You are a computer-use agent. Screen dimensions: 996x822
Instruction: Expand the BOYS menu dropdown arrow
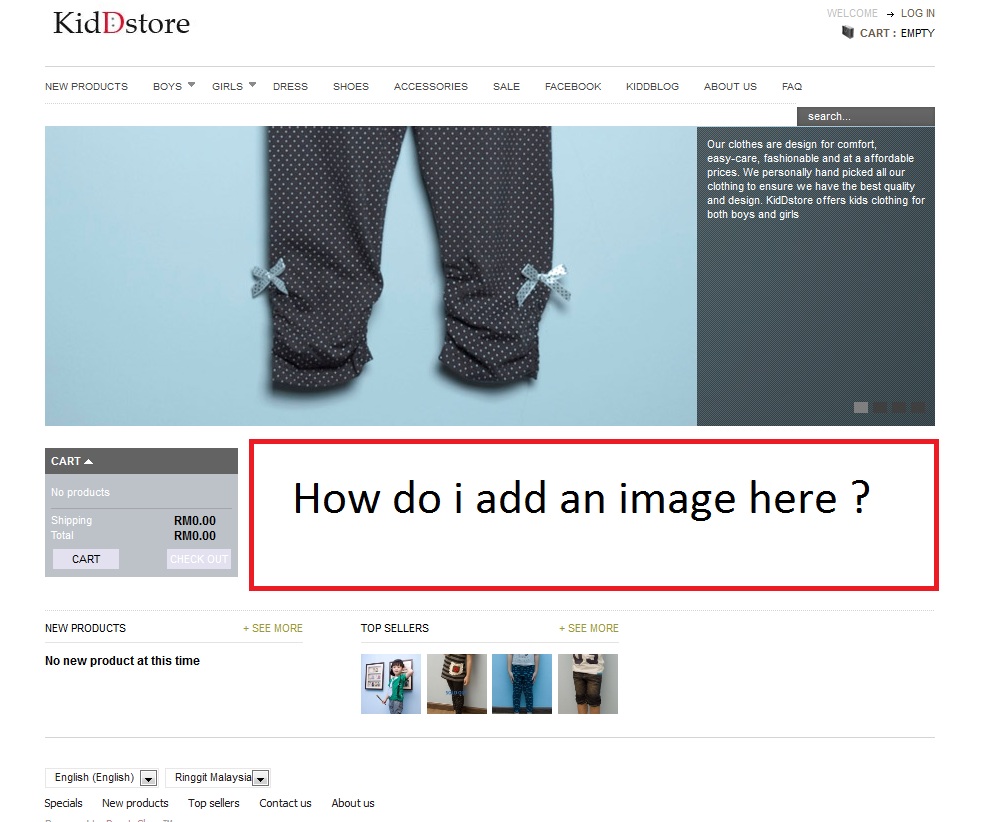(191, 85)
